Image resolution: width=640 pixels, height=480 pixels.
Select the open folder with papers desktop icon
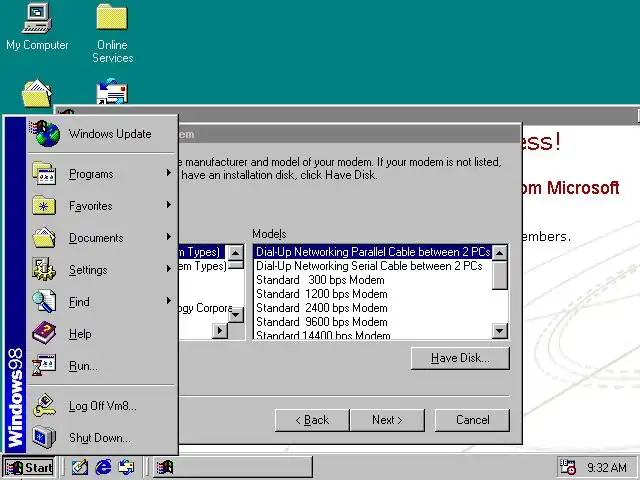point(37,93)
